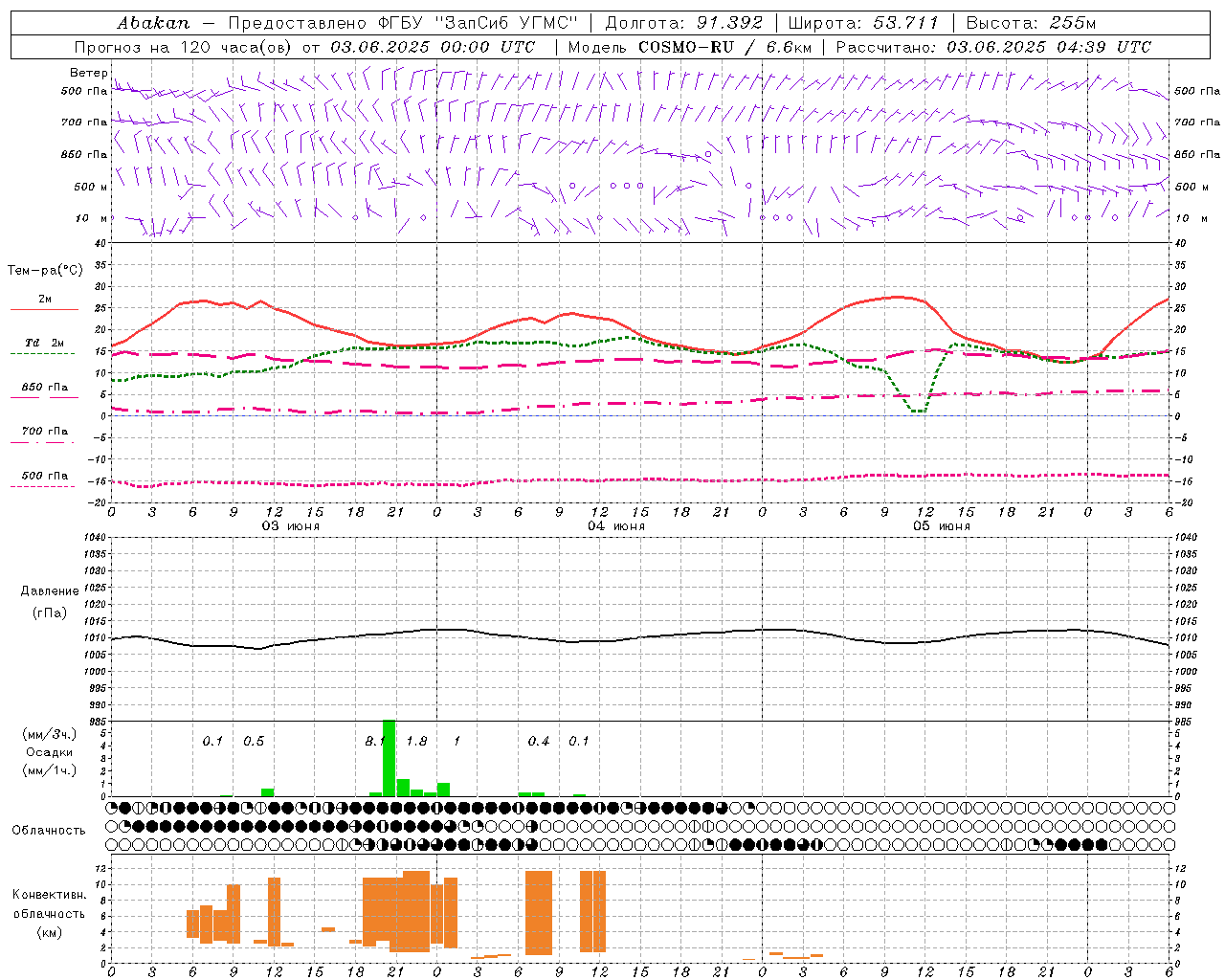The width and height of the screenshot is (1225, 980).
Task: Click the "1.8" precipitation total value
Action: [416, 741]
